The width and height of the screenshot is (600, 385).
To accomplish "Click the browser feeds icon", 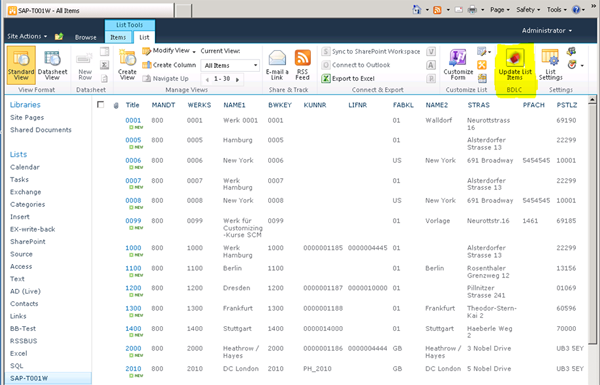I will (437, 10).
